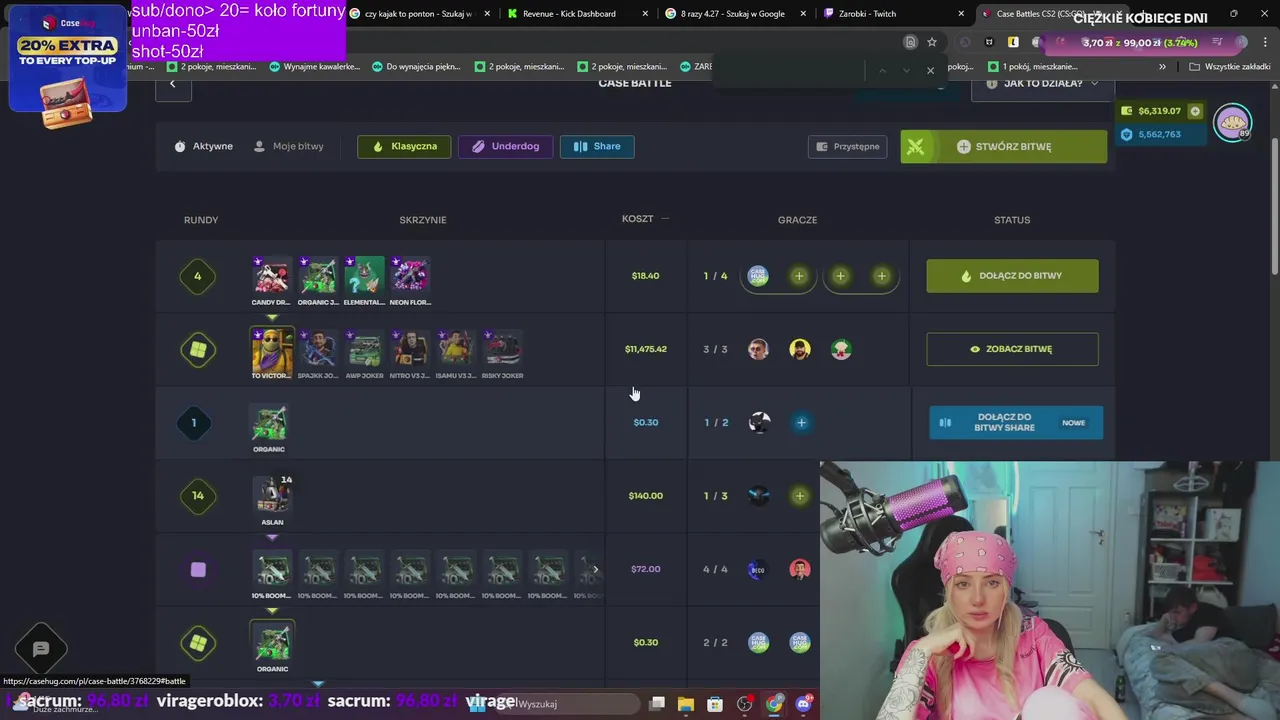Click the purple square mode icon of $72.00 battle

click(198, 569)
